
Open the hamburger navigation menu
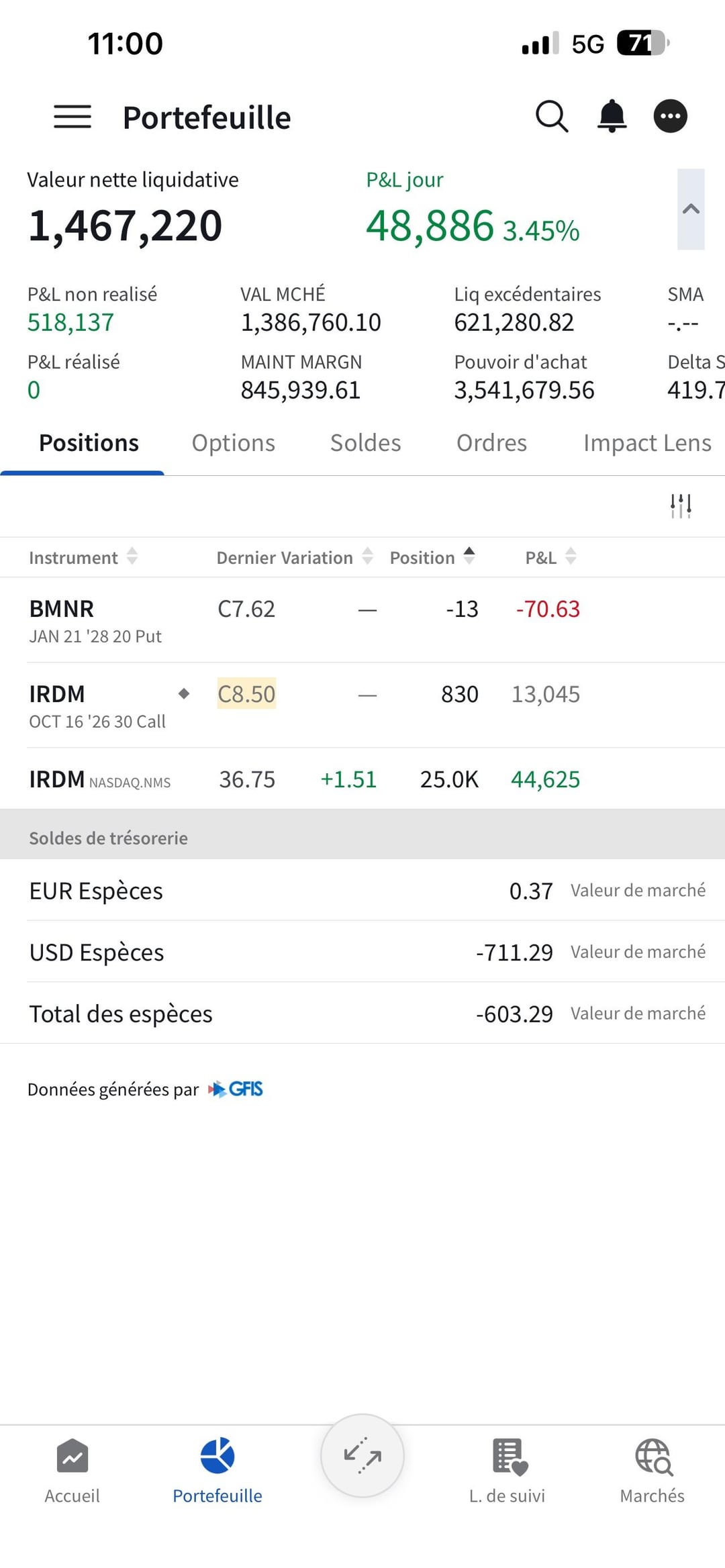72,117
